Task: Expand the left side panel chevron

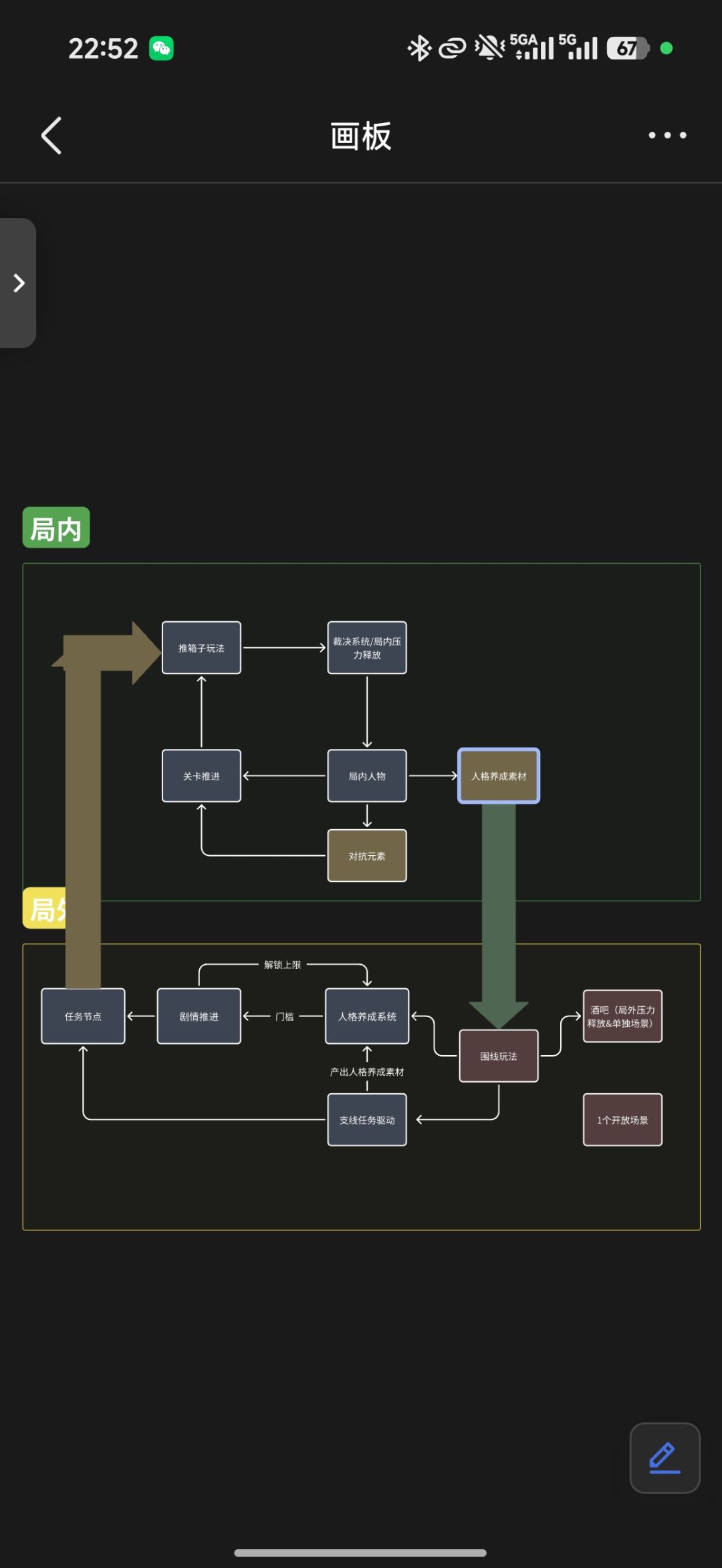Action: (x=18, y=283)
